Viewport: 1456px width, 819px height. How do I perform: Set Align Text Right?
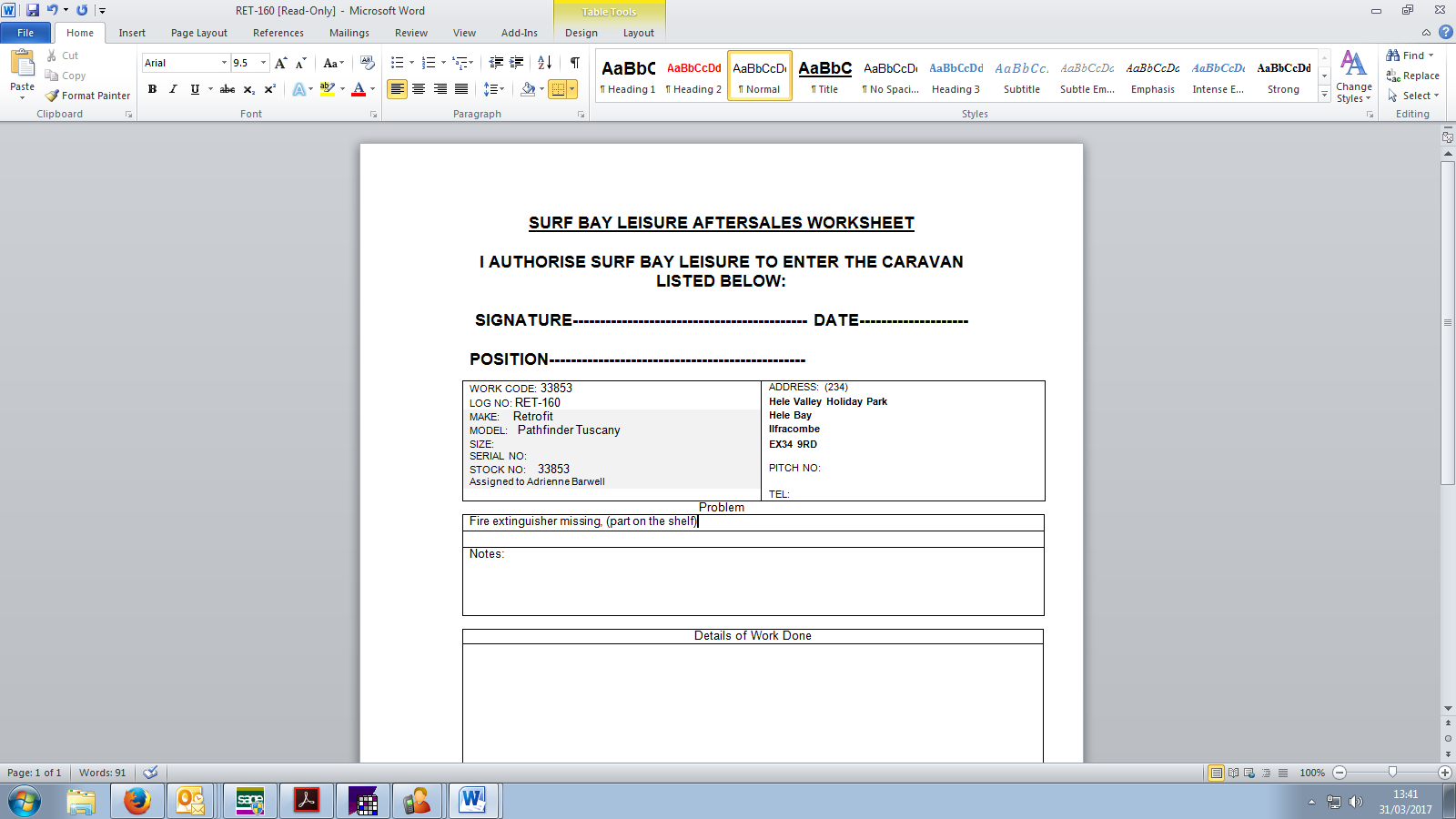pyautogui.click(x=440, y=89)
